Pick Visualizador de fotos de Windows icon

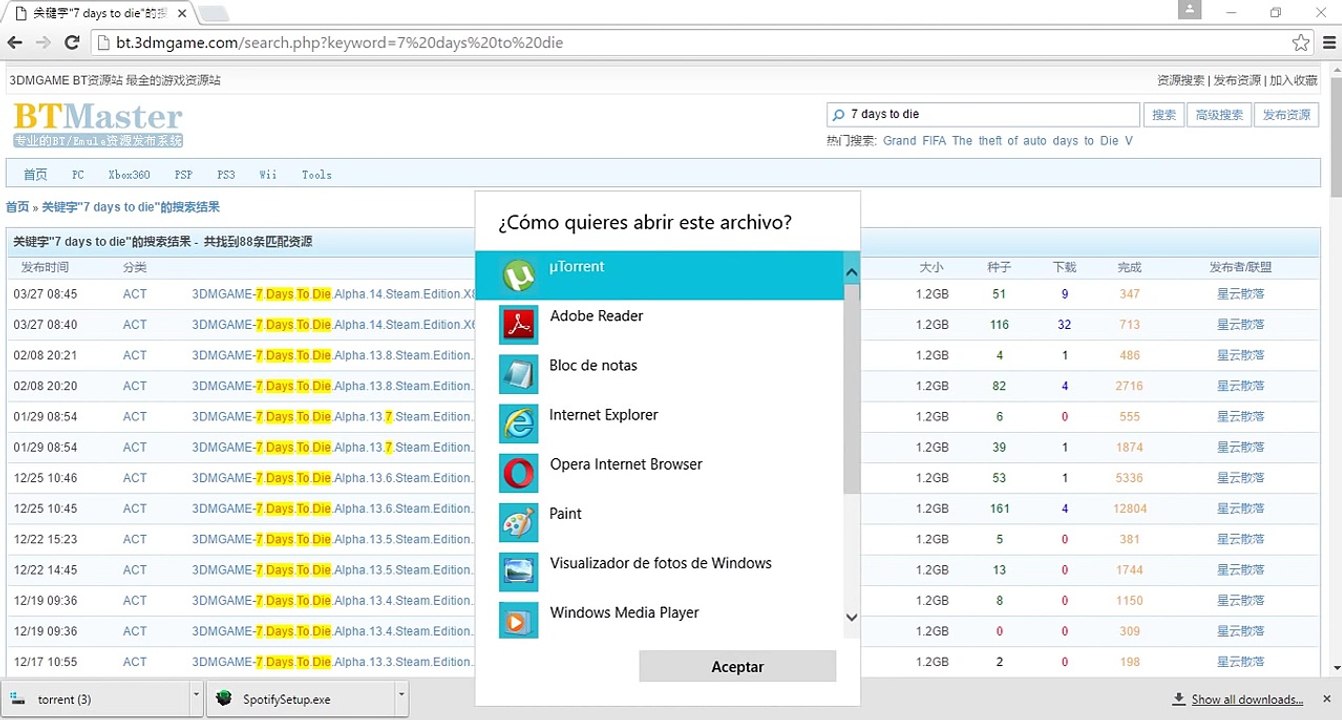pos(518,572)
